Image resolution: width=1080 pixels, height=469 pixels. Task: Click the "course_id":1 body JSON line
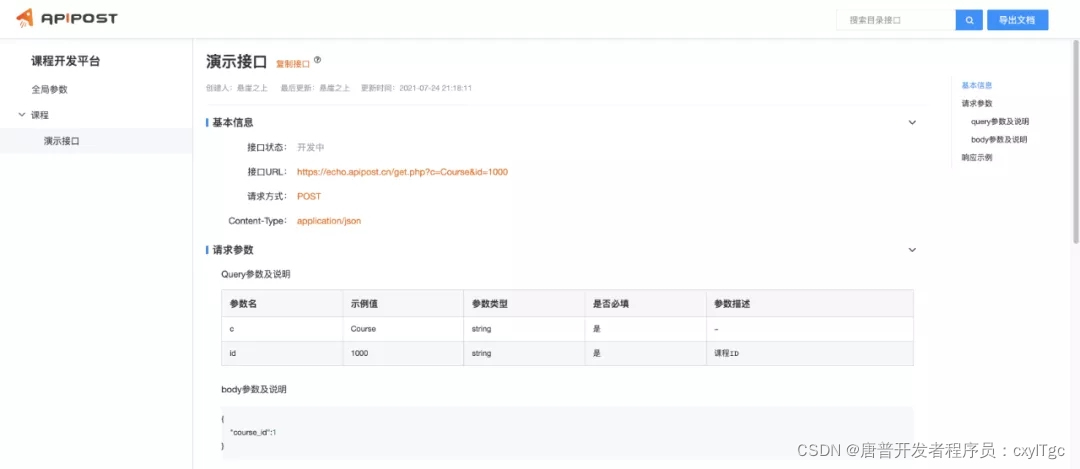(x=253, y=432)
